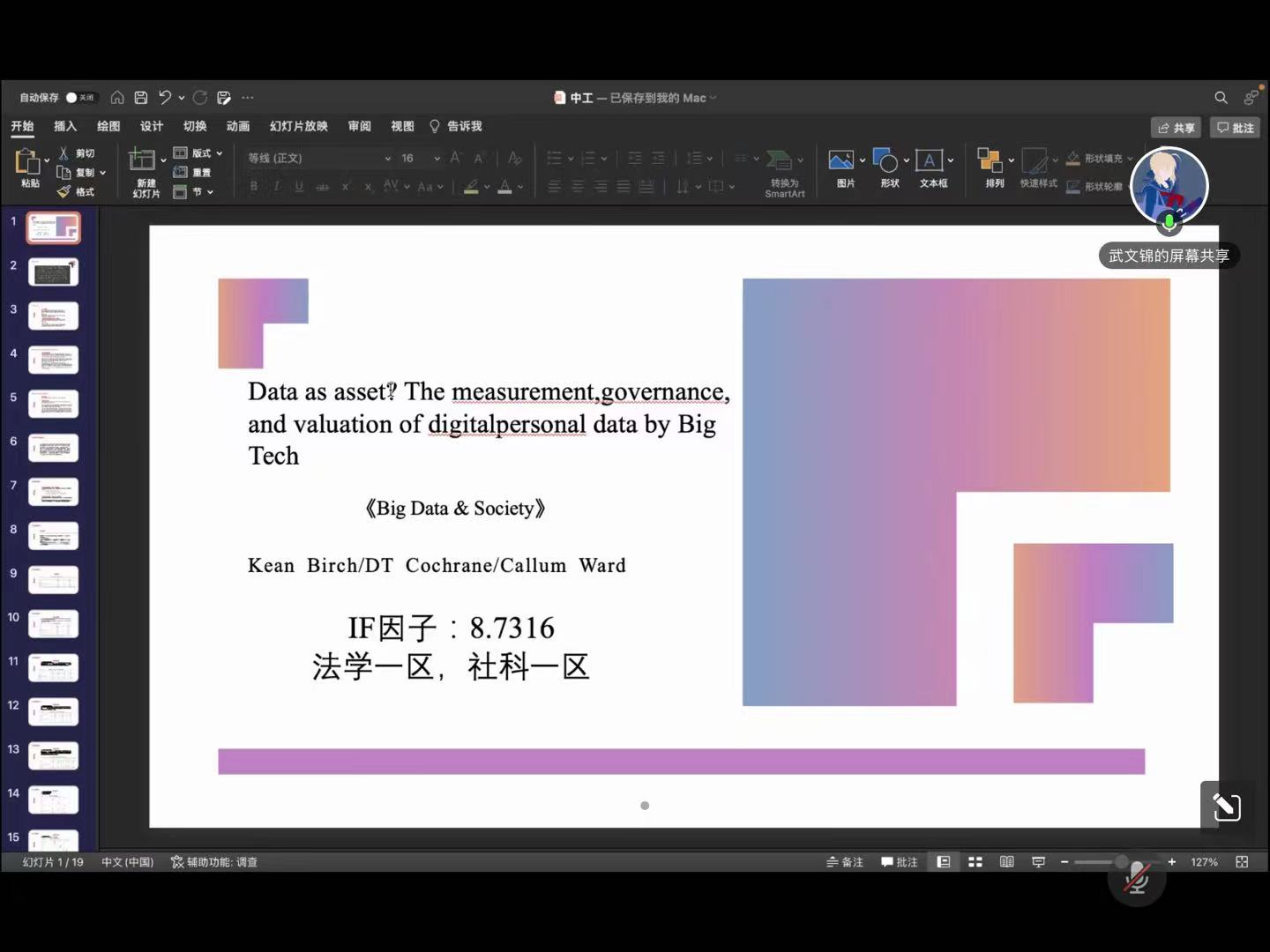Click the Undo arrow icon

coord(165,98)
